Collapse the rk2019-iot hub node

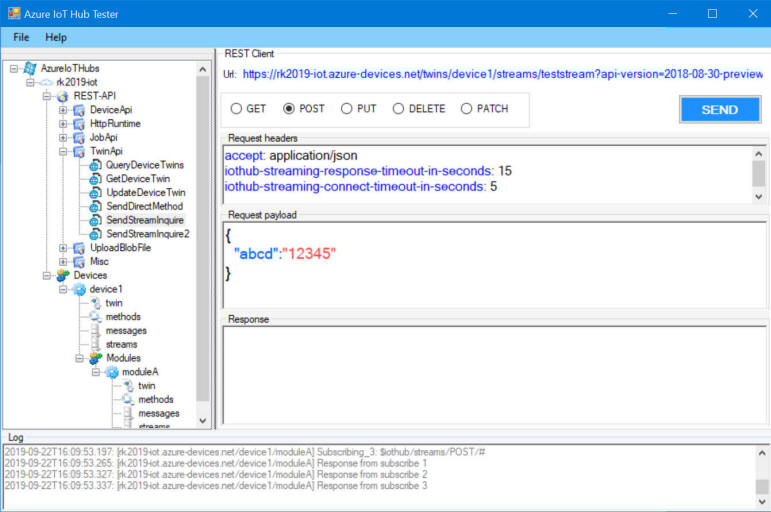pyautogui.click(x=30, y=82)
